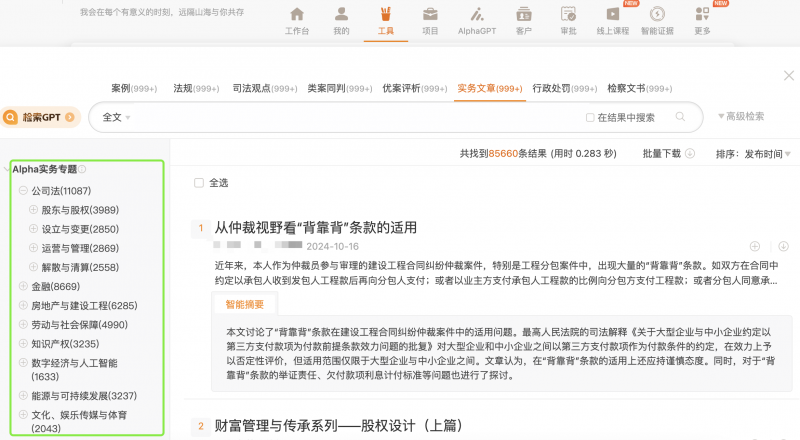This screenshot has height=440, width=800.
Task: Open the 工作台 home icon
Action: tap(297, 17)
